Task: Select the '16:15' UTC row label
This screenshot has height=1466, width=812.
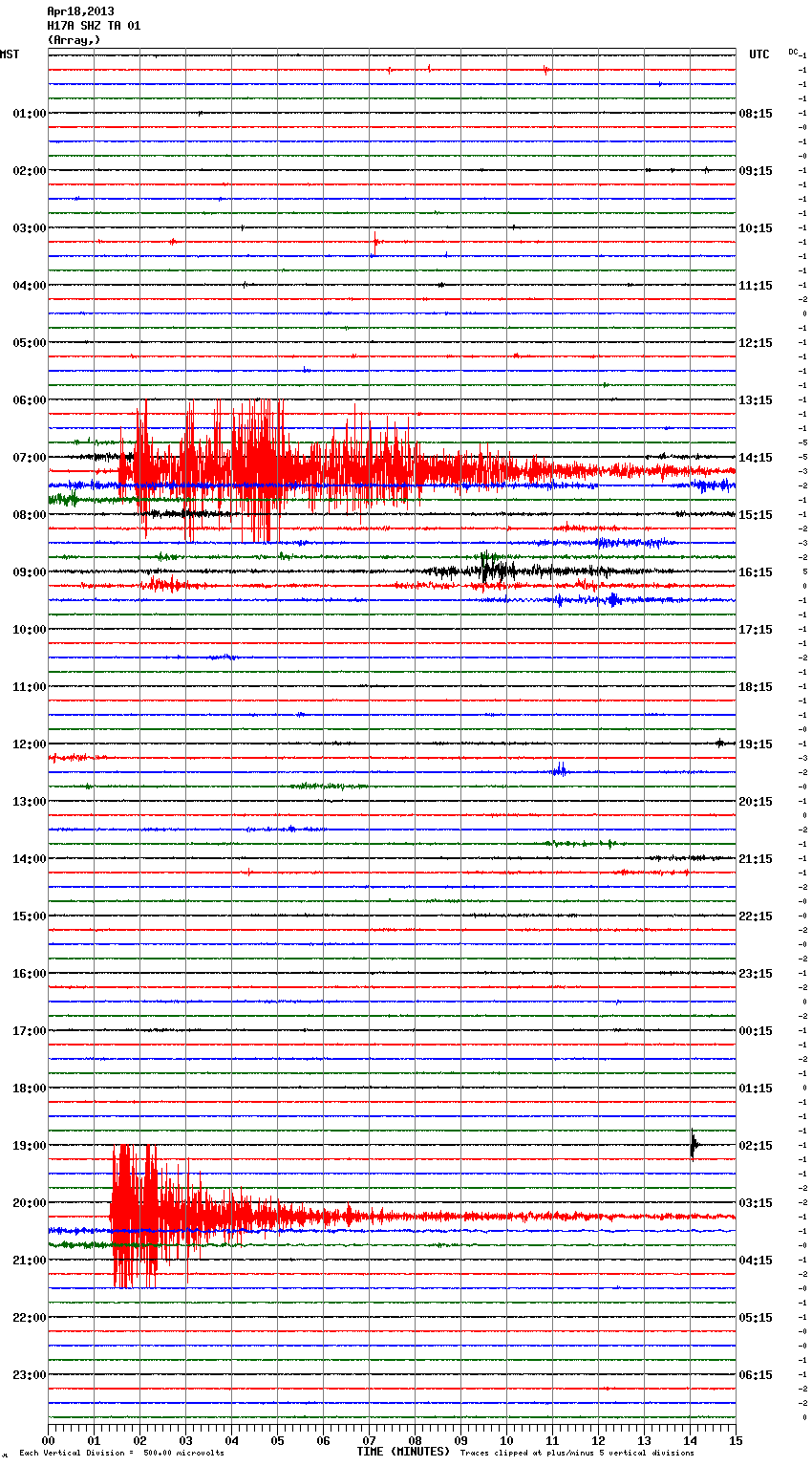Action: click(x=756, y=572)
